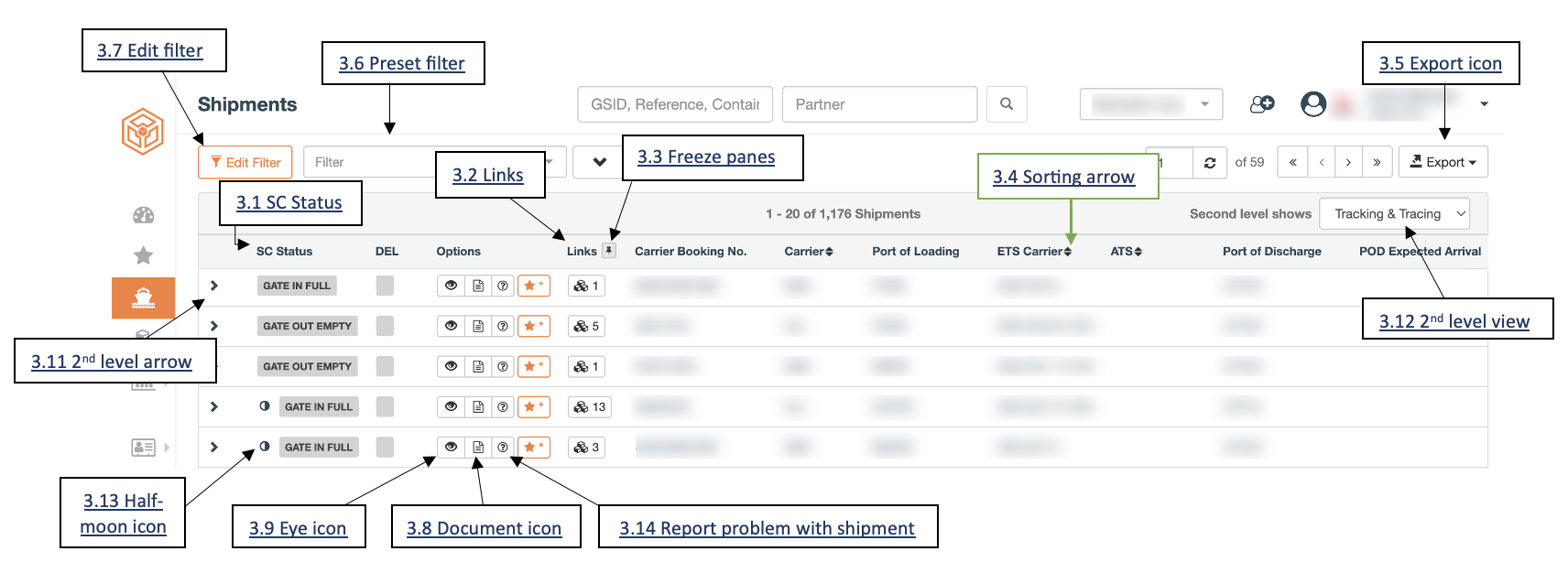Toggle eye icon for first shipment
Image resolution: width=1568 pixels, height=562 pixels.
coord(451,286)
